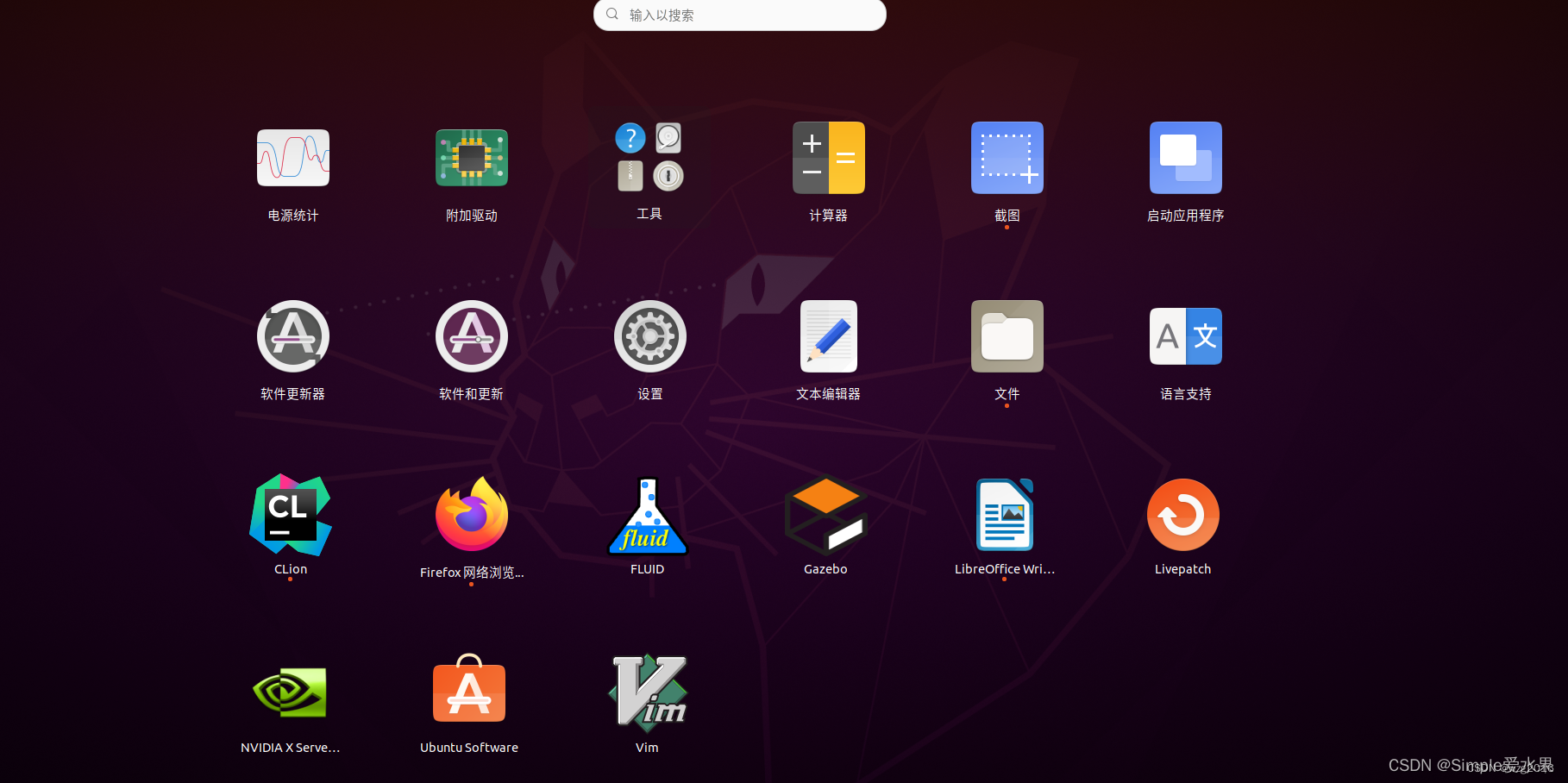Open the 电源统计 power statistics app
Viewport: 1568px width, 783px height.
293,158
